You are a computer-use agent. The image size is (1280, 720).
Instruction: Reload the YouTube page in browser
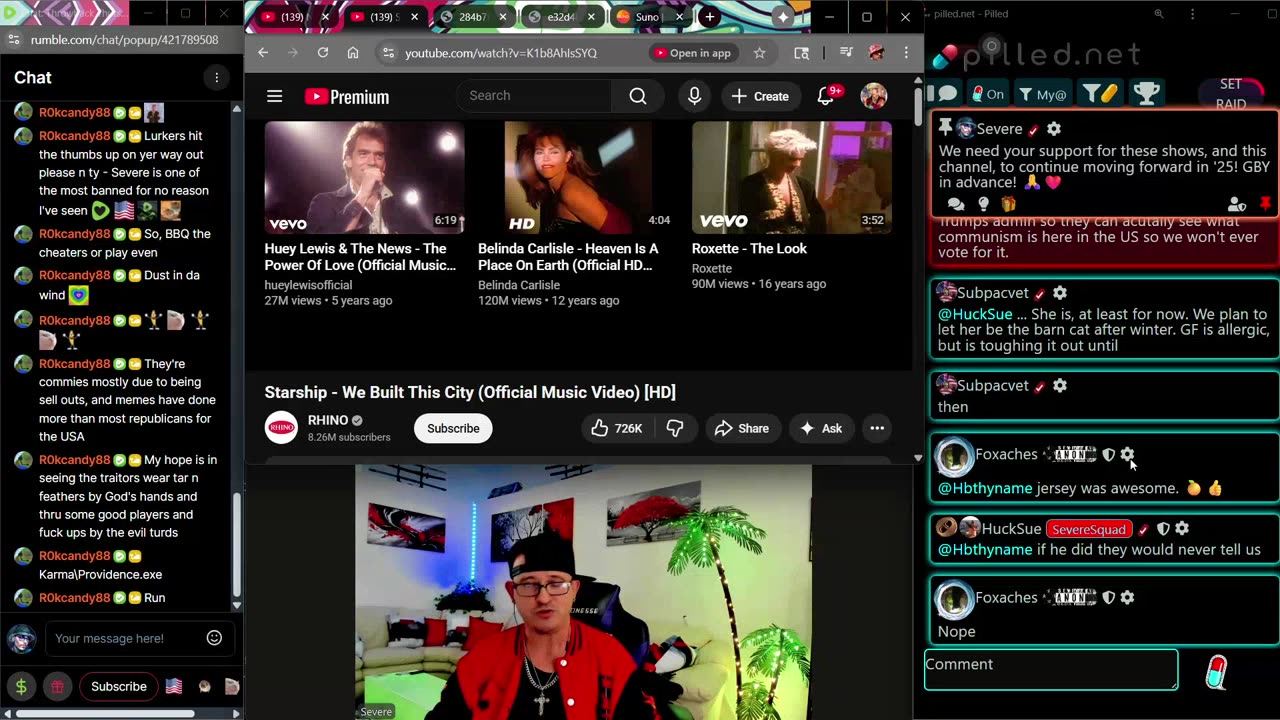coord(323,53)
